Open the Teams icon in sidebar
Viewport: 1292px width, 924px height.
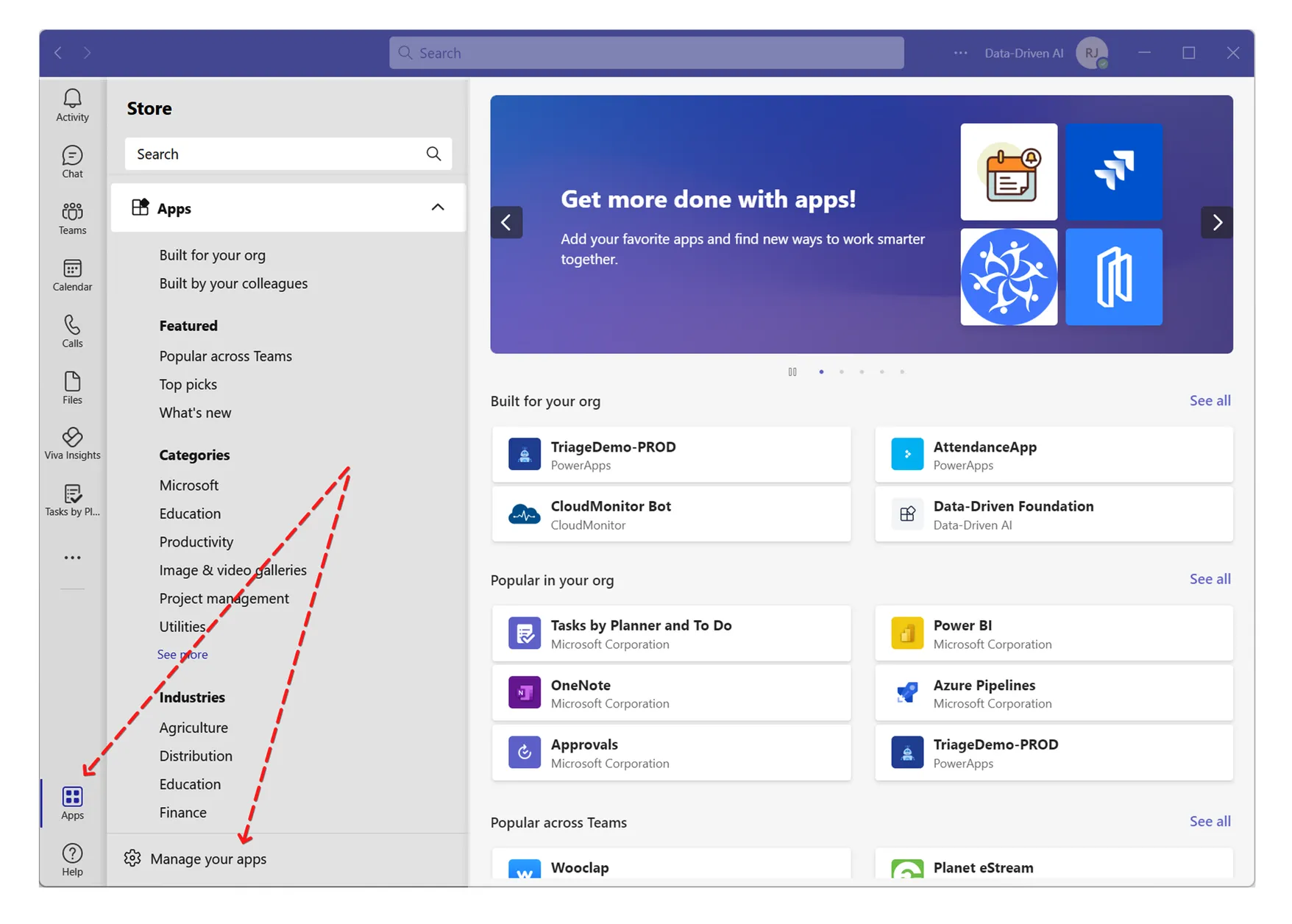tap(72, 212)
